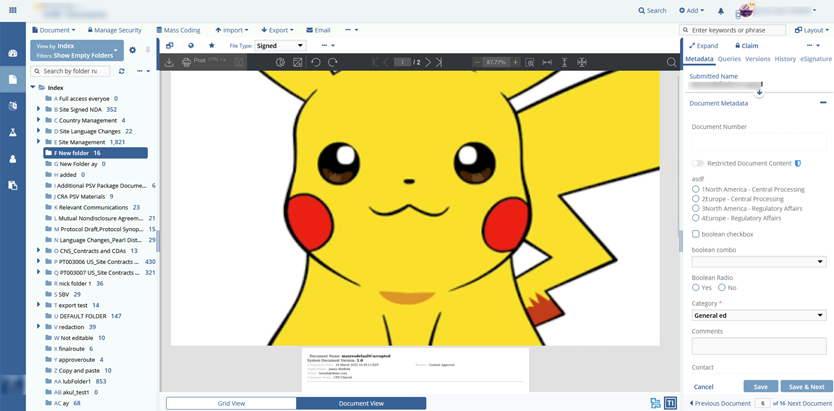Toggle Restricted Document Content switch

(x=697, y=163)
